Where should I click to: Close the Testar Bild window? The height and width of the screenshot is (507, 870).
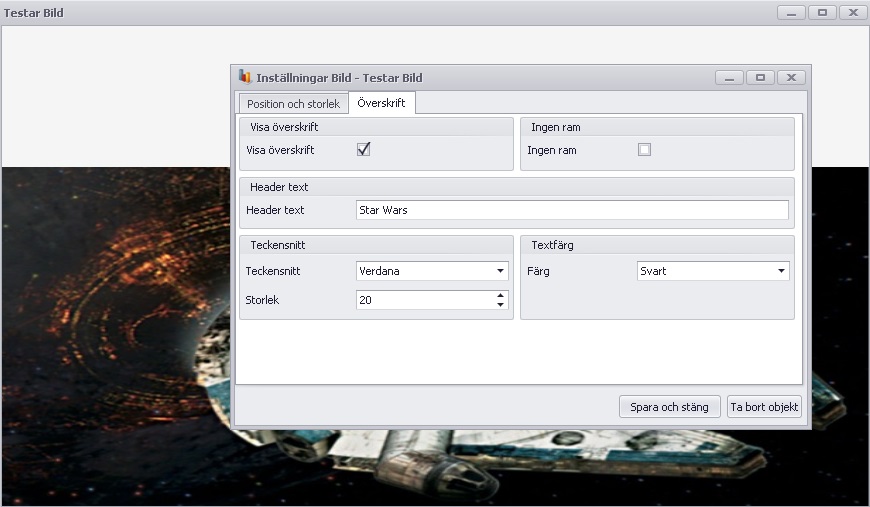click(853, 13)
